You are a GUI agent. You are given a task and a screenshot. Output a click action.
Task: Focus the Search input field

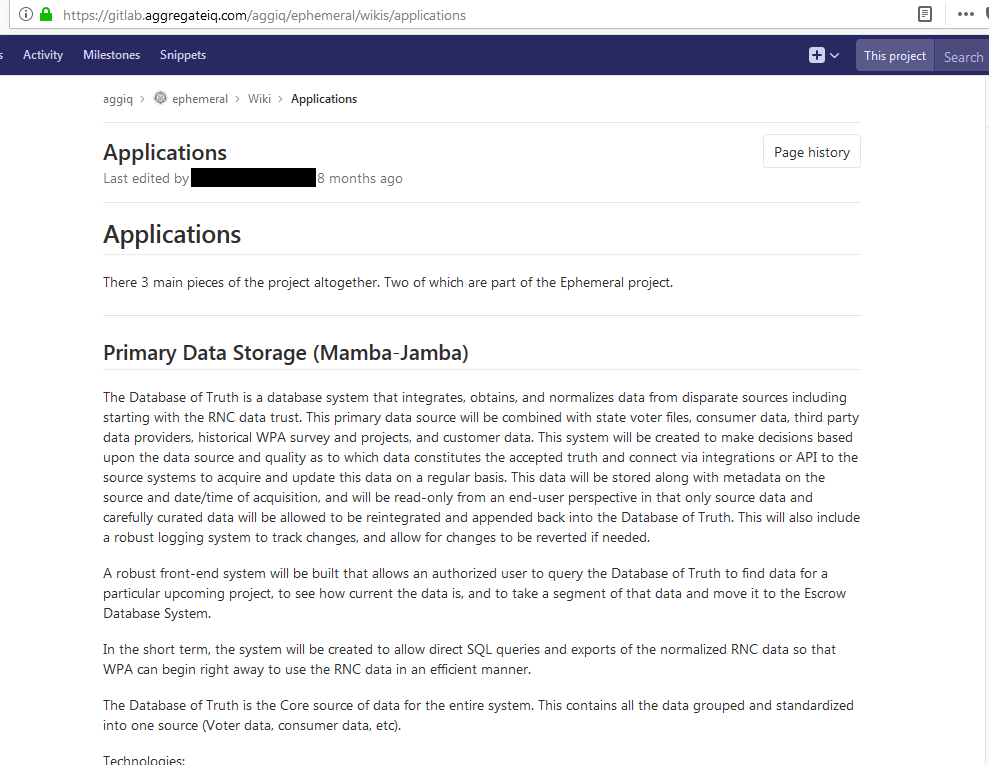962,55
